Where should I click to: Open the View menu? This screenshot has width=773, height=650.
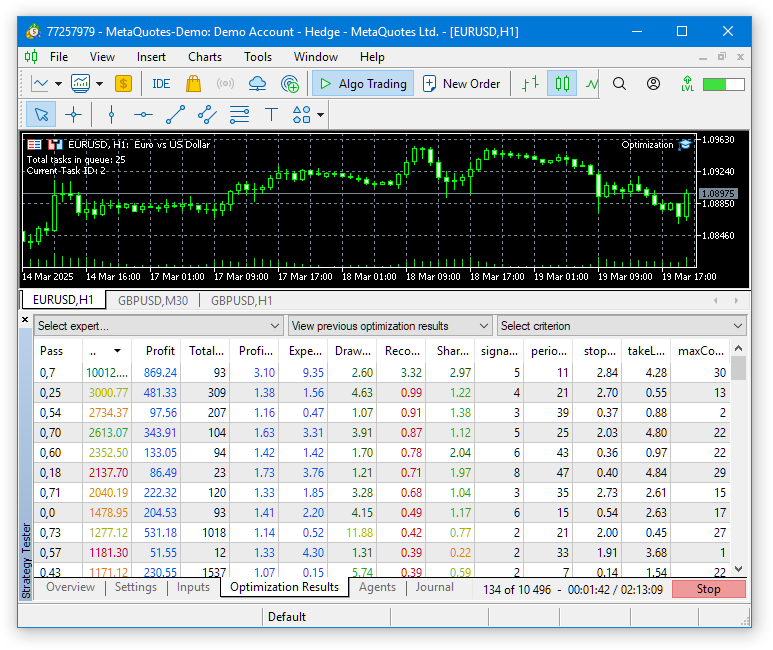[x=102, y=57]
